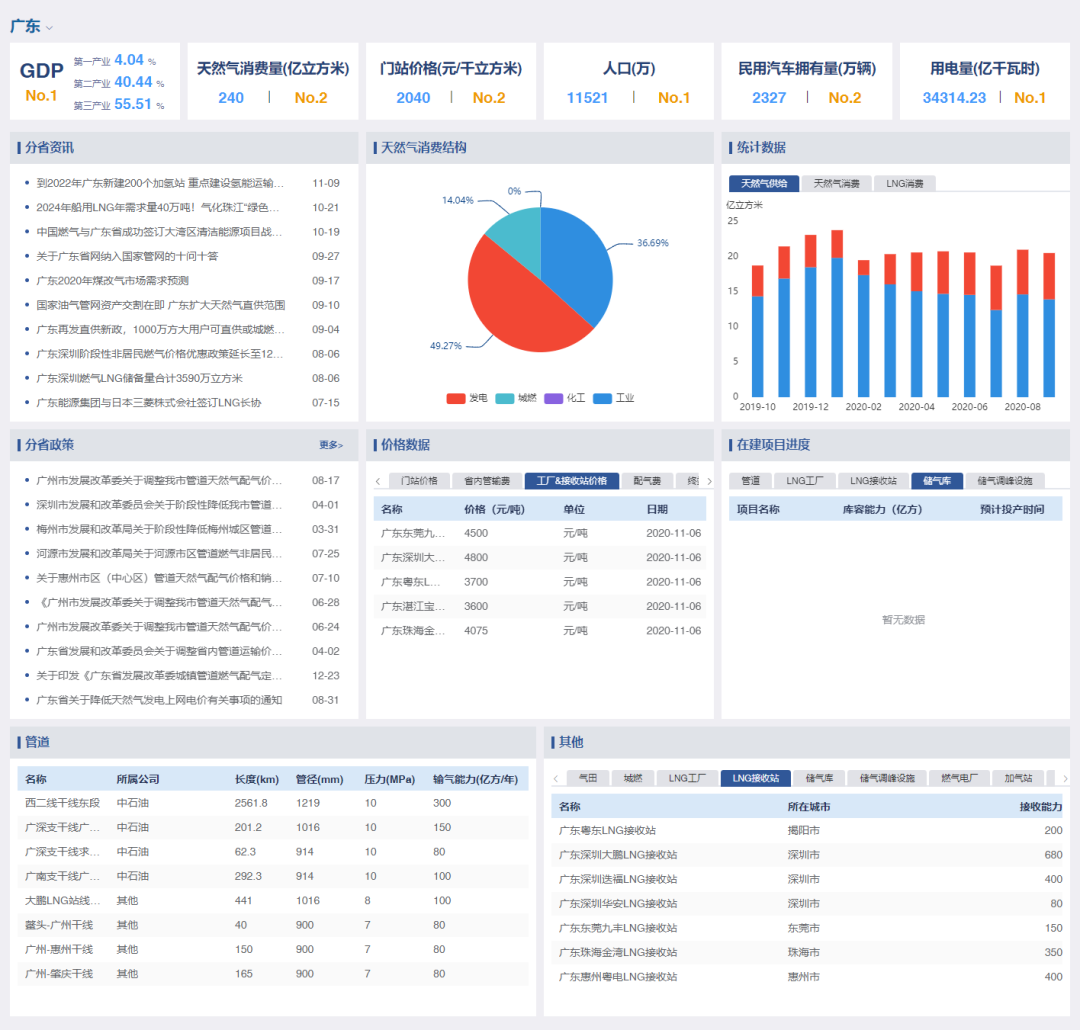
Task: Click right arrow in 其他 tab strip
Action: [x=1064, y=778]
